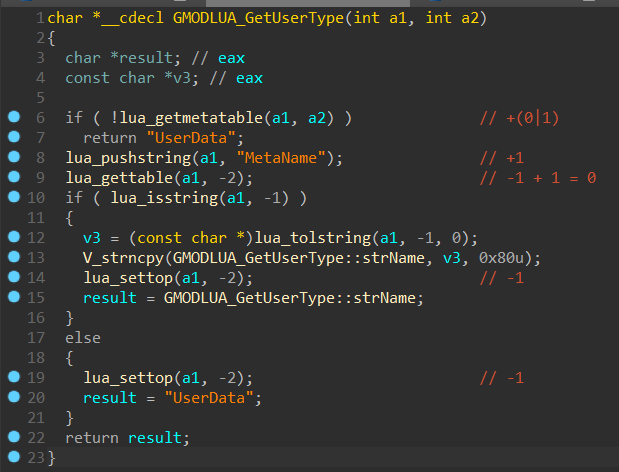The image size is (619, 472).
Task: Click the // -1 + 1 = 0 comment
Action: pos(538,178)
